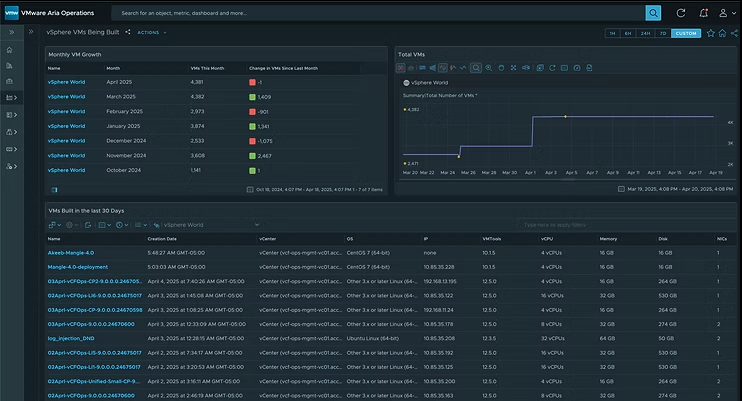The image size is (742, 401).
Task: Open the vSphere World link for March 2025
Action: 66,97
